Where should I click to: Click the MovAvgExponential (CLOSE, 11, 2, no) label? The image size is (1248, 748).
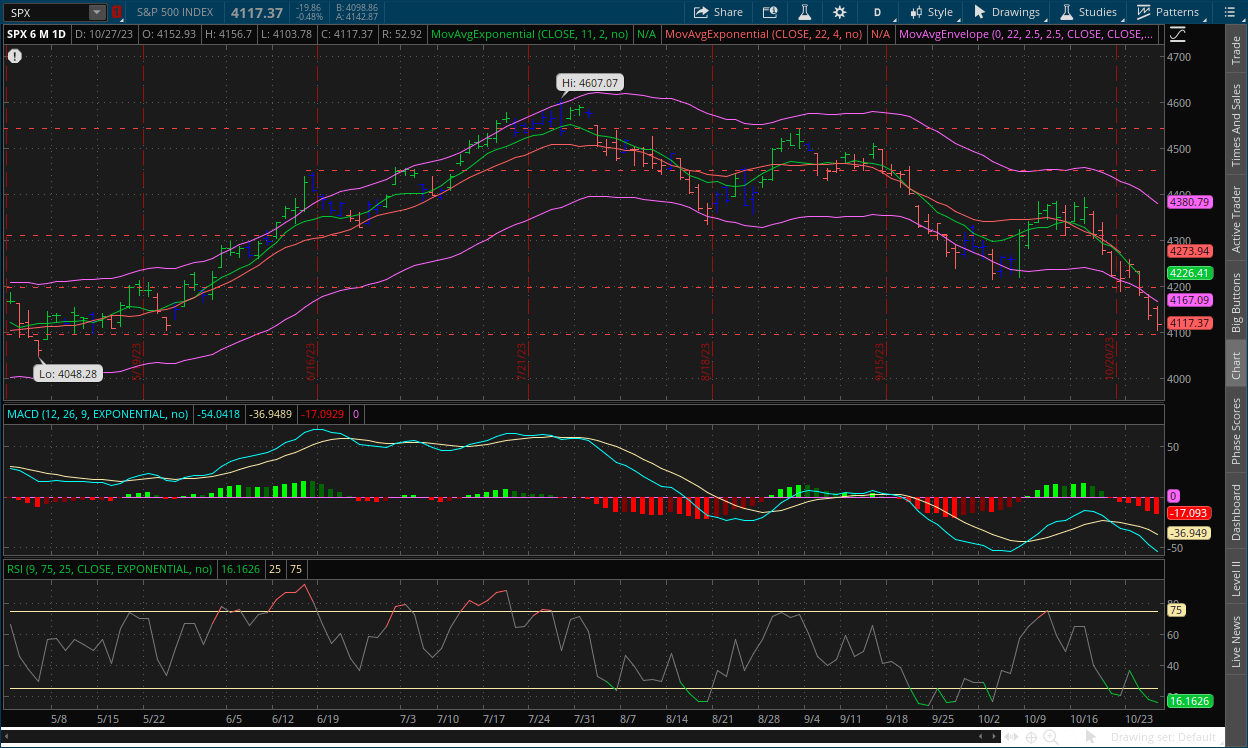(x=530, y=34)
